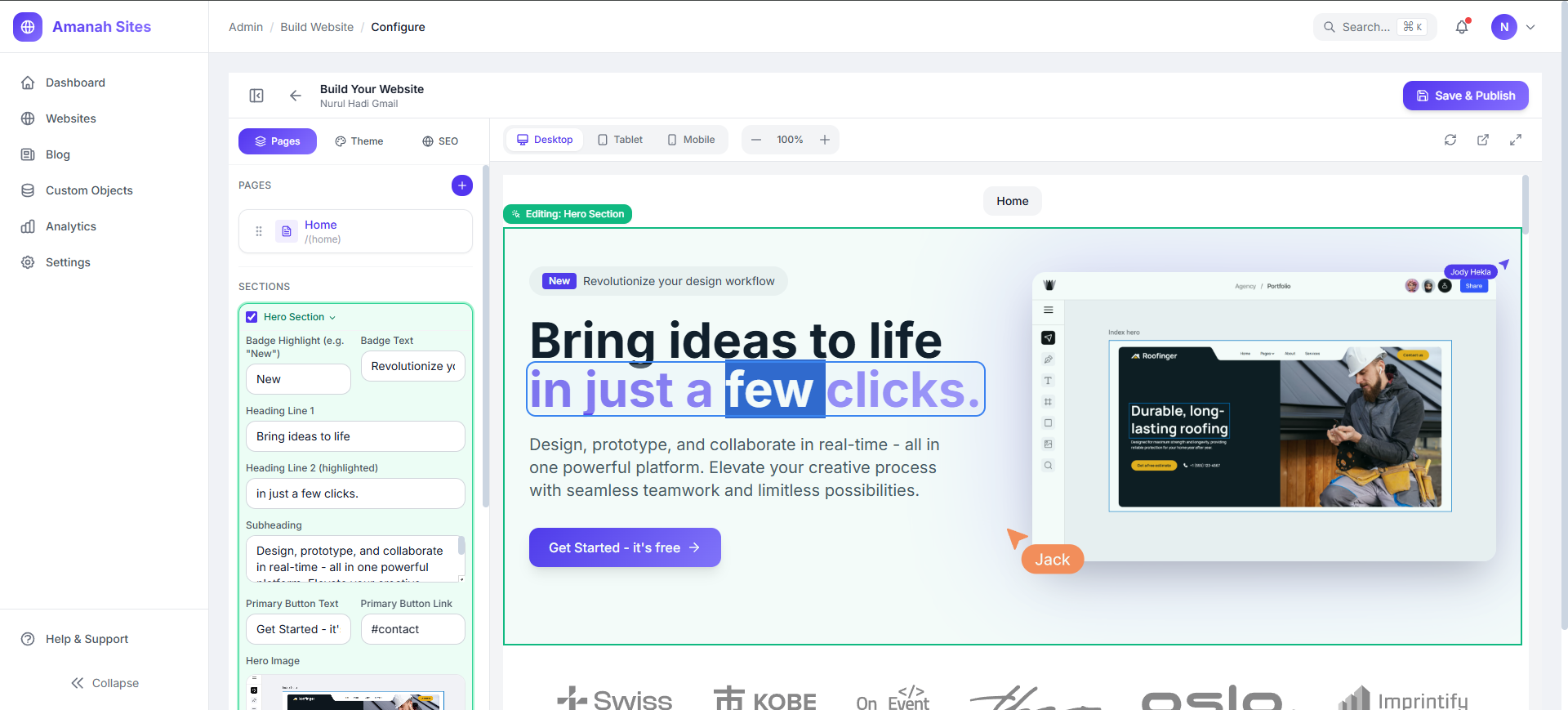Click the Heading Line 1 input field
Screen dimensions: 1568x710
355,436
